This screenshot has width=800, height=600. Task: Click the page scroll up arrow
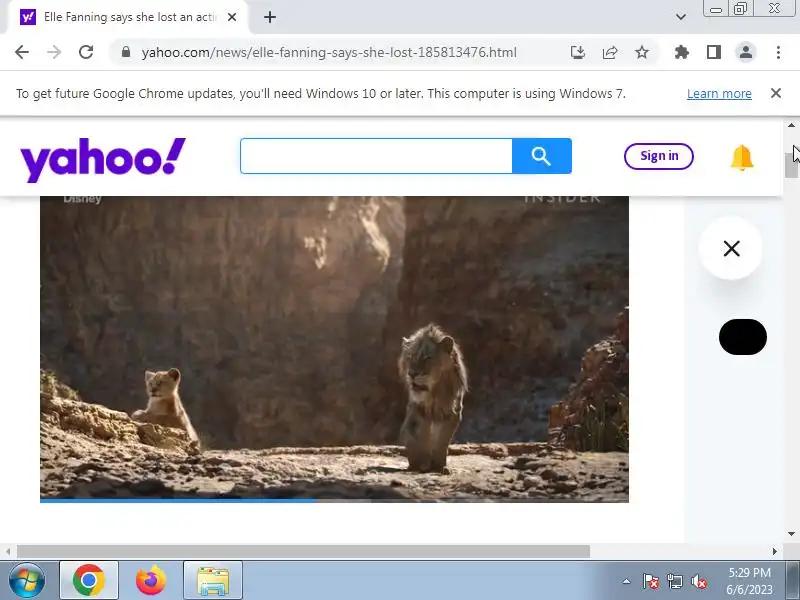tap(791, 126)
